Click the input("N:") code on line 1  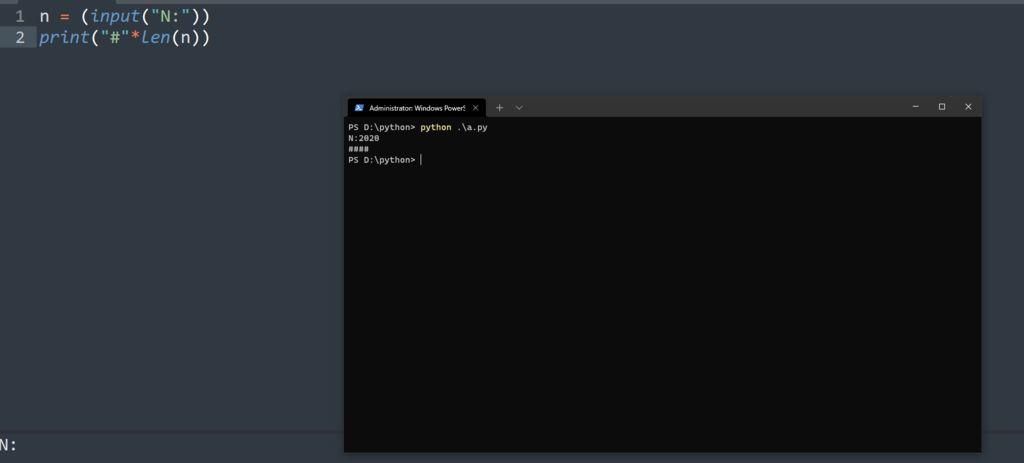(145, 16)
